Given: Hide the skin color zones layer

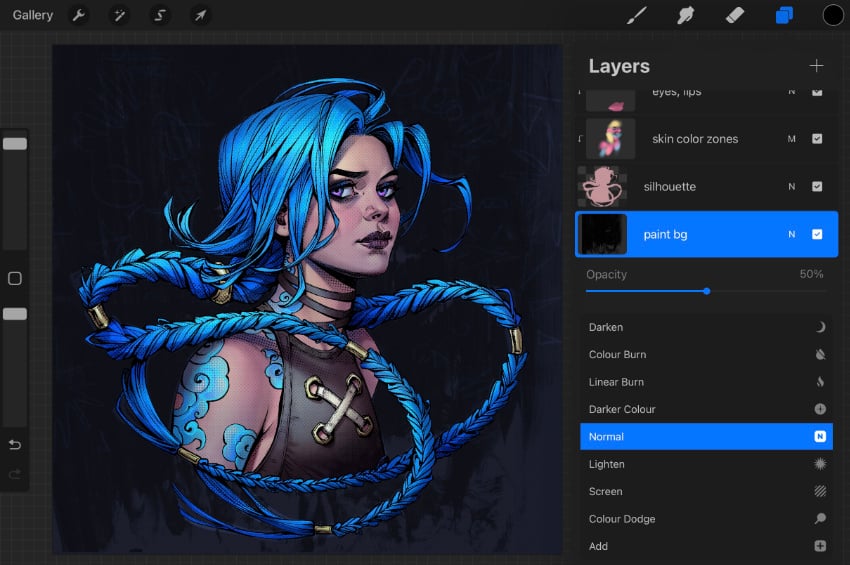Looking at the screenshot, I should (817, 139).
